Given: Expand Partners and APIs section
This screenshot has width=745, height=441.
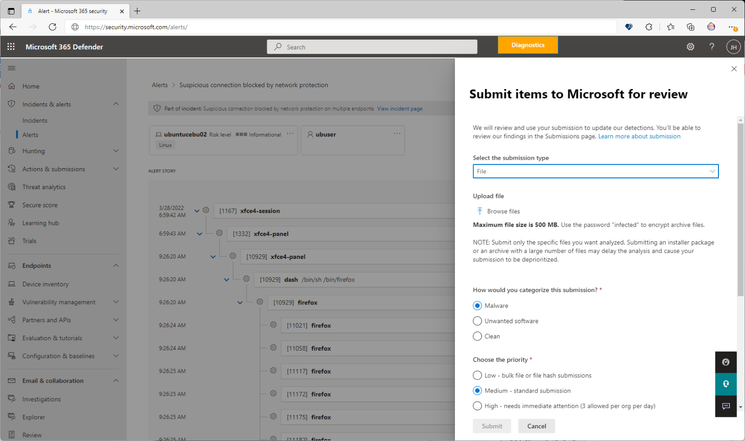Looking at the screenshot, I should [116, 320].
